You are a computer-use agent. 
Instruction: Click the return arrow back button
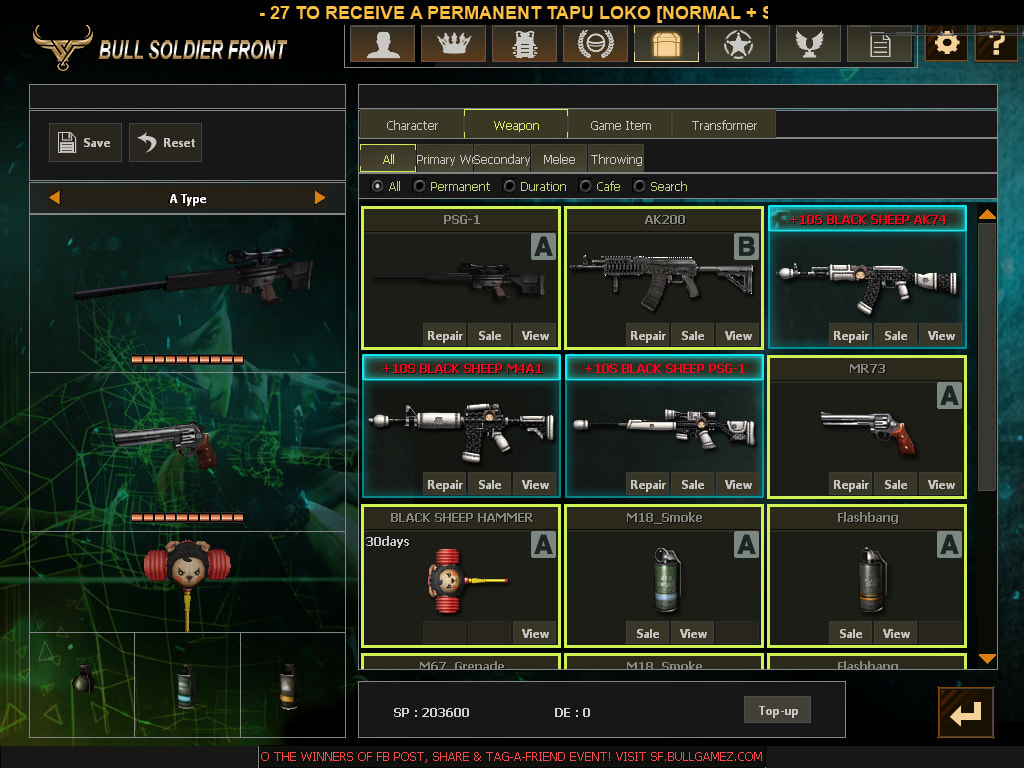965,713
